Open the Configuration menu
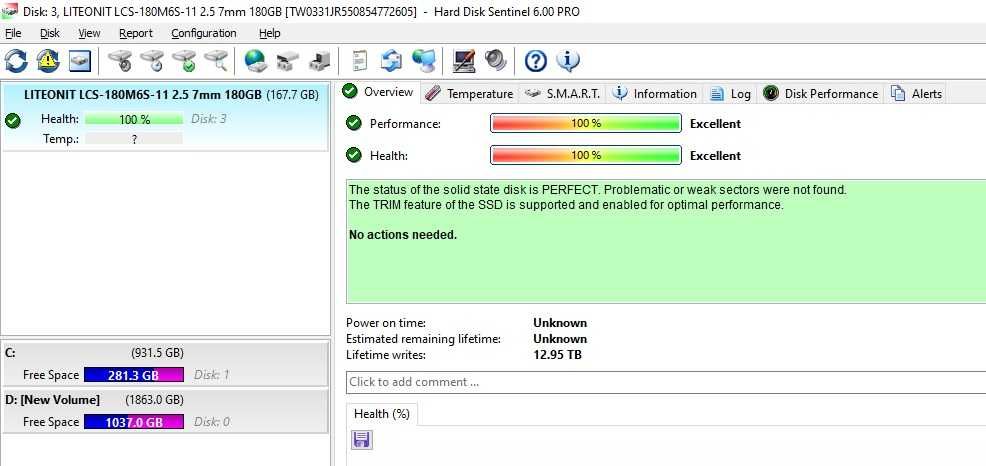This screenshot has height=466, width=986. [x=204, y=33]
